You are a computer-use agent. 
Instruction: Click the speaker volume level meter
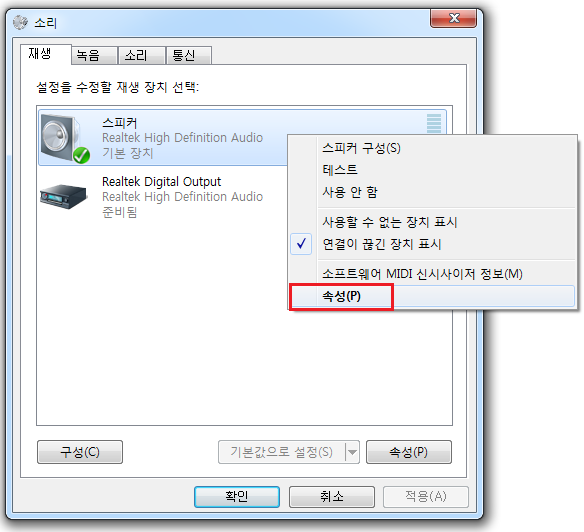pyautogui.click(x=434, y=123)
